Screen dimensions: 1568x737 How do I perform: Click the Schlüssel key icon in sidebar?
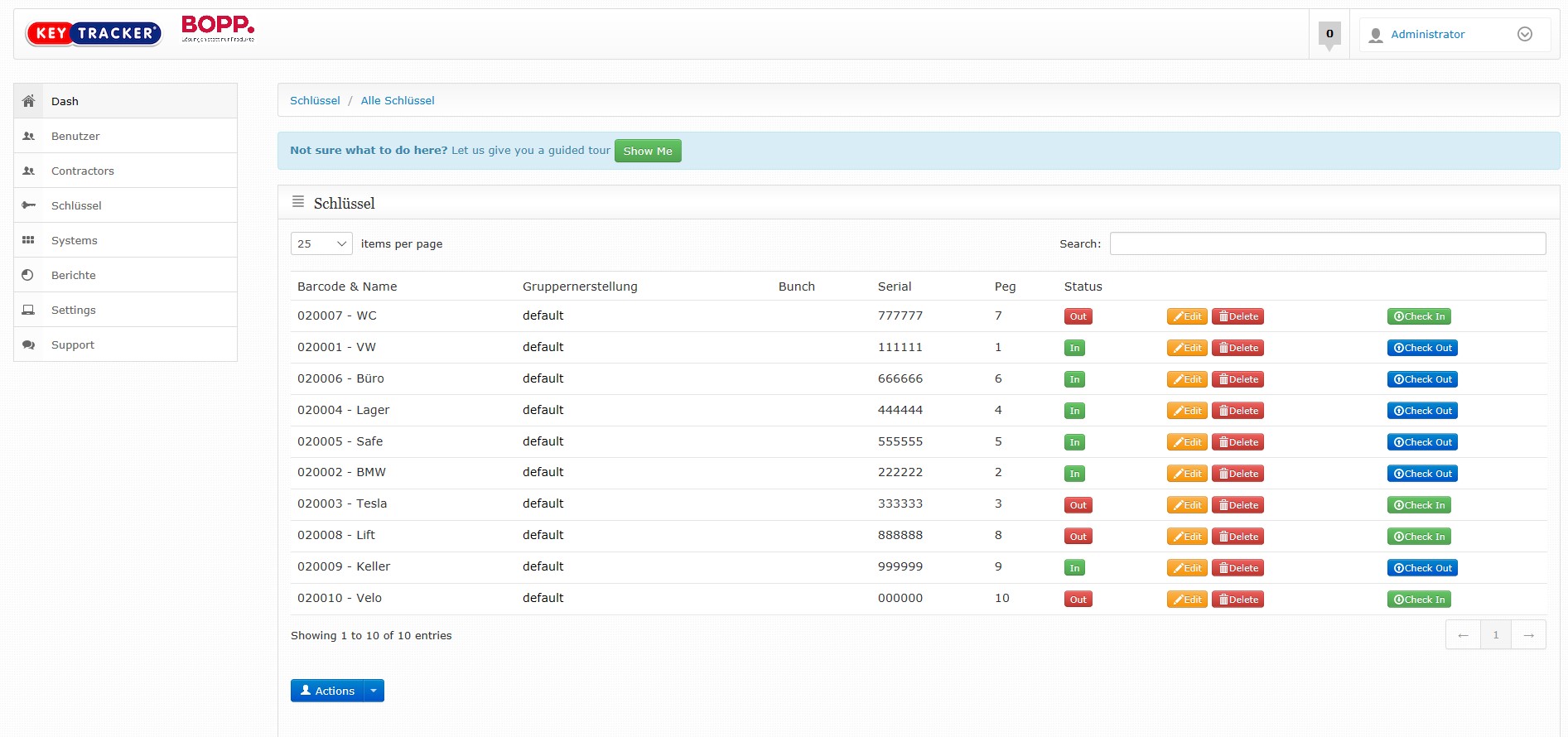coord(28,205)
